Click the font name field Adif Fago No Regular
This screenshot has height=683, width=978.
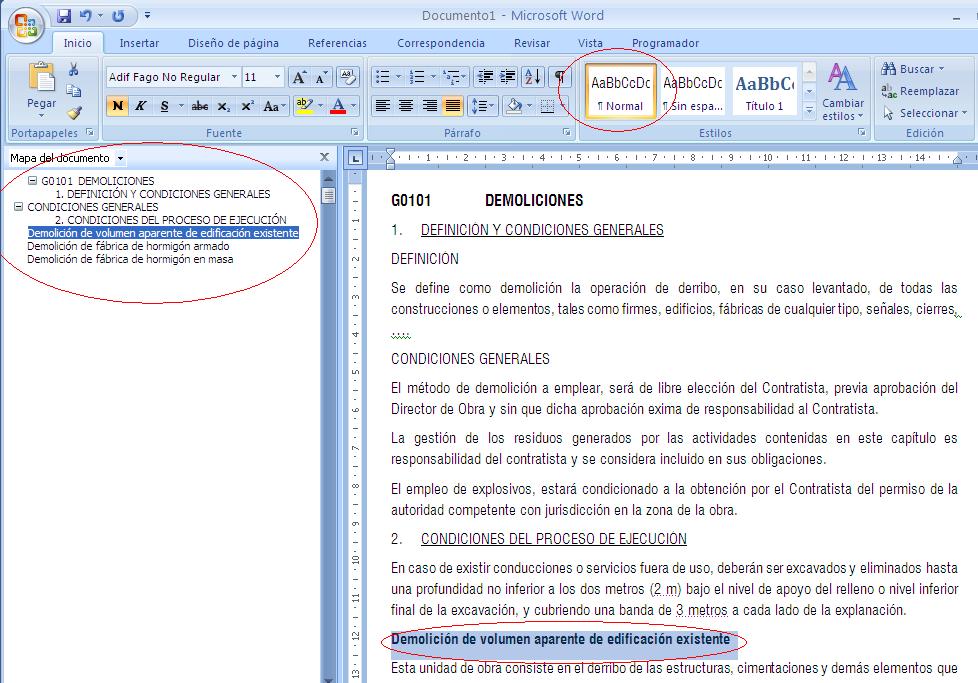coord(167,77)
